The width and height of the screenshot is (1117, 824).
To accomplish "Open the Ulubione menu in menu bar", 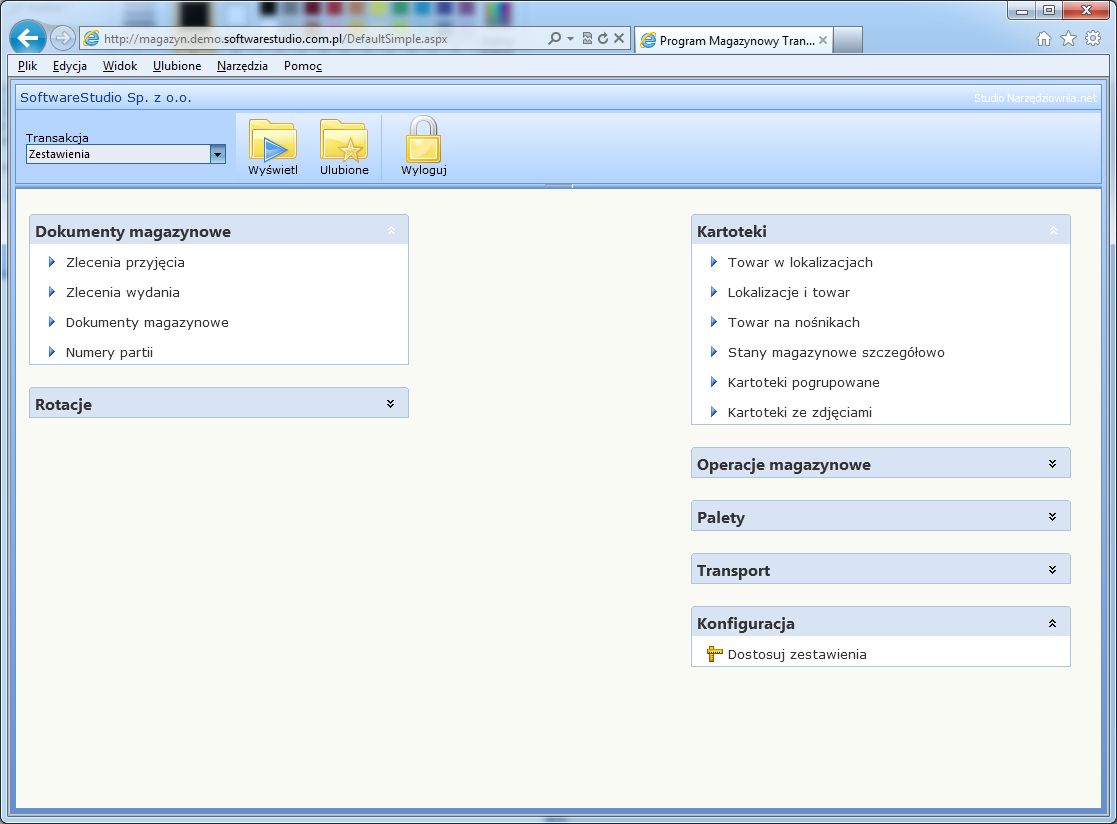I will [177, 66].
